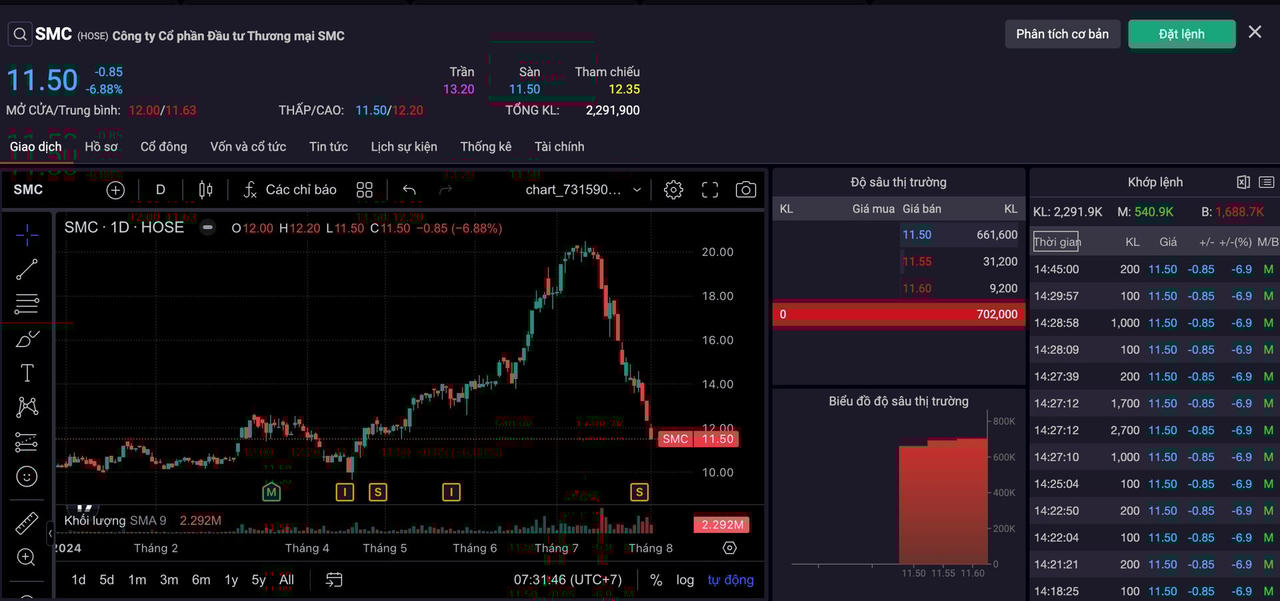Set chart range to All

(287, 580)
